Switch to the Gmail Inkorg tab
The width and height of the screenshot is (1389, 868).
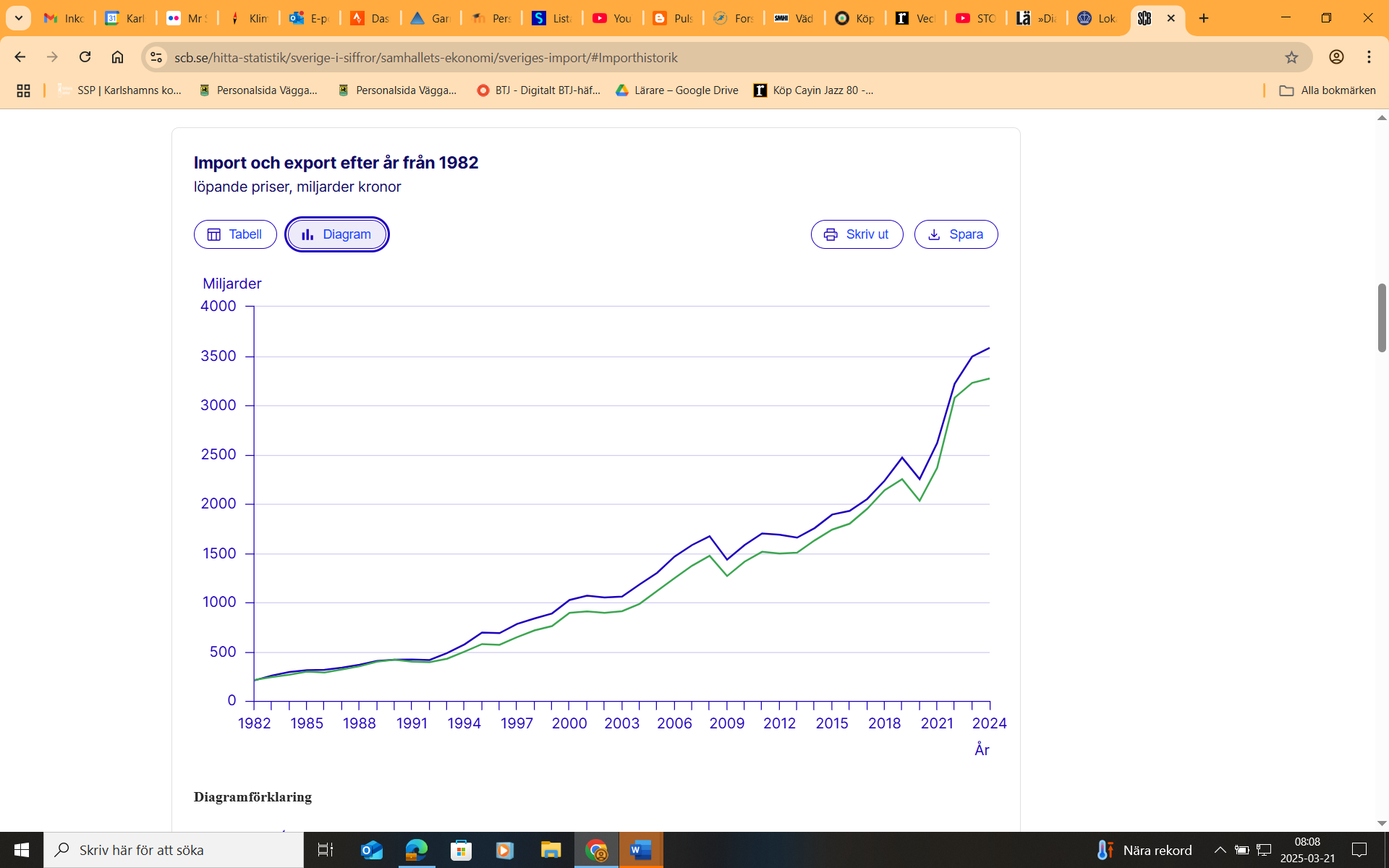pyautogui.click(x=64, y=18)
